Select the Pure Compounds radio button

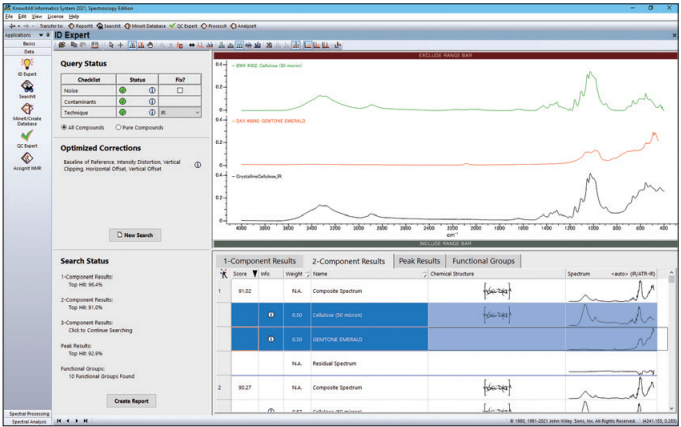coord(119,127)
